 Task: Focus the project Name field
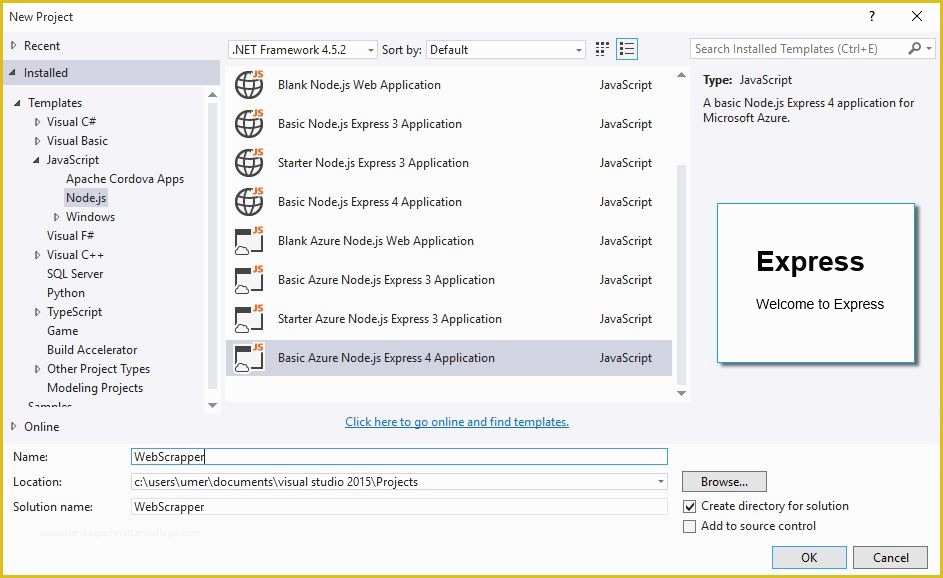399,457
